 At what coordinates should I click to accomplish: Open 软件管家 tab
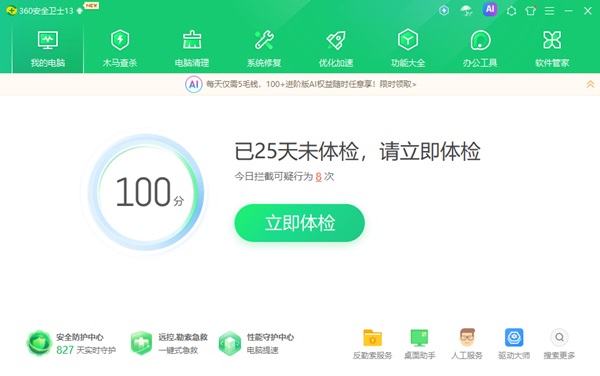coord(552,49)
